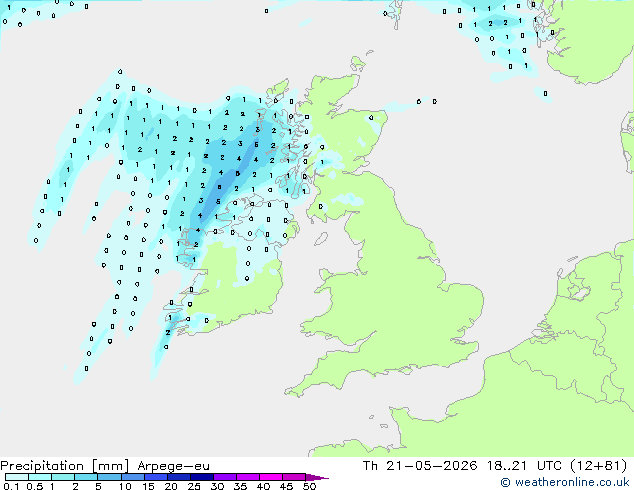This screenshot has width=634, height=490.
Task: Click the '0.5' legend value
Action: pos(35,486)
